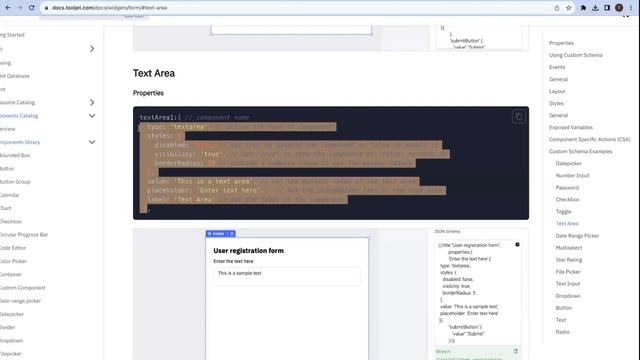Image resolution: width=640 pixels, height=360 pixels.
Task: Bookmark this page with the star icon
Action: 569,8
